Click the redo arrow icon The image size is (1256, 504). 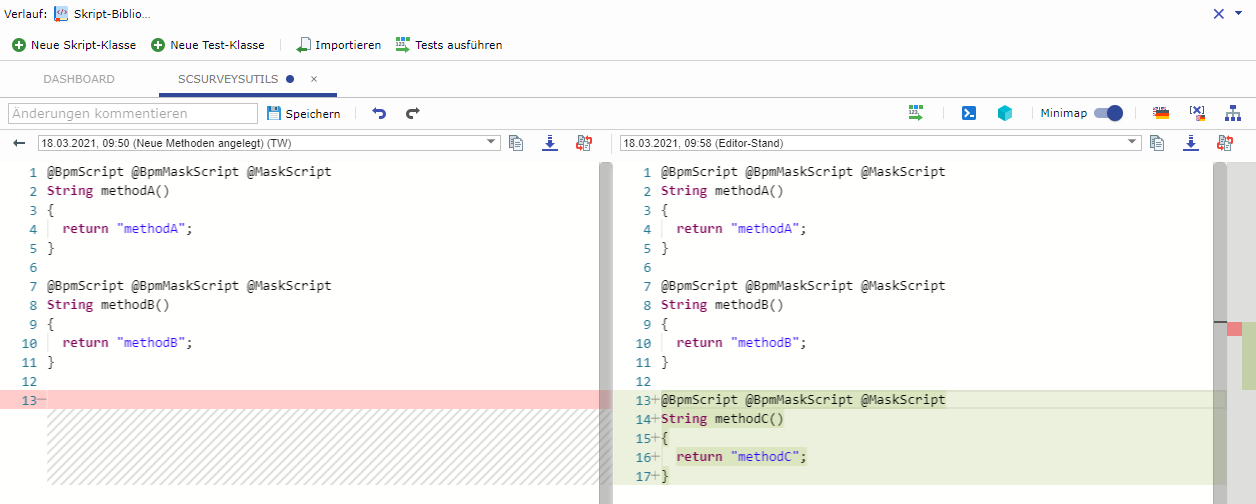coord(412,114)
